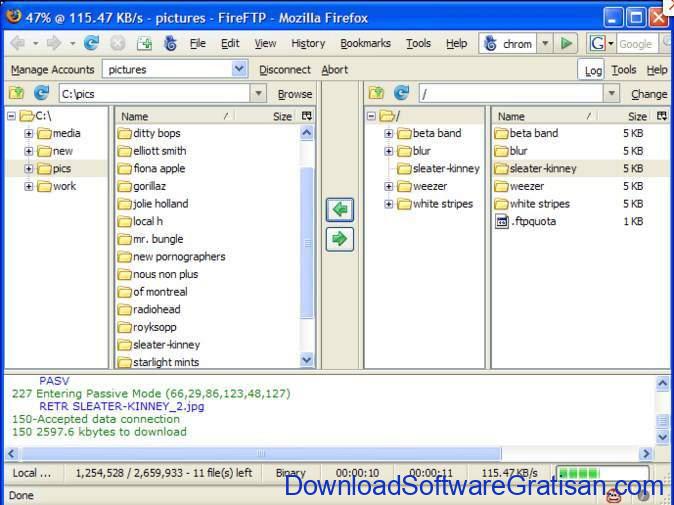Click in the Google search box
The image size is (674, 505).
tap(637, 44)
